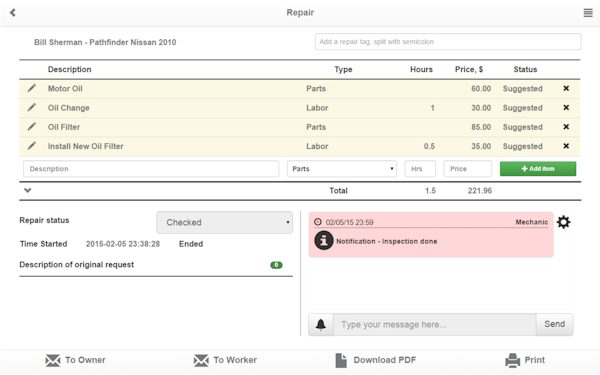Click Notification - Inspection done message
Image resolution: width=600 pixels, height=375 pixels.
tap(386, 241)
